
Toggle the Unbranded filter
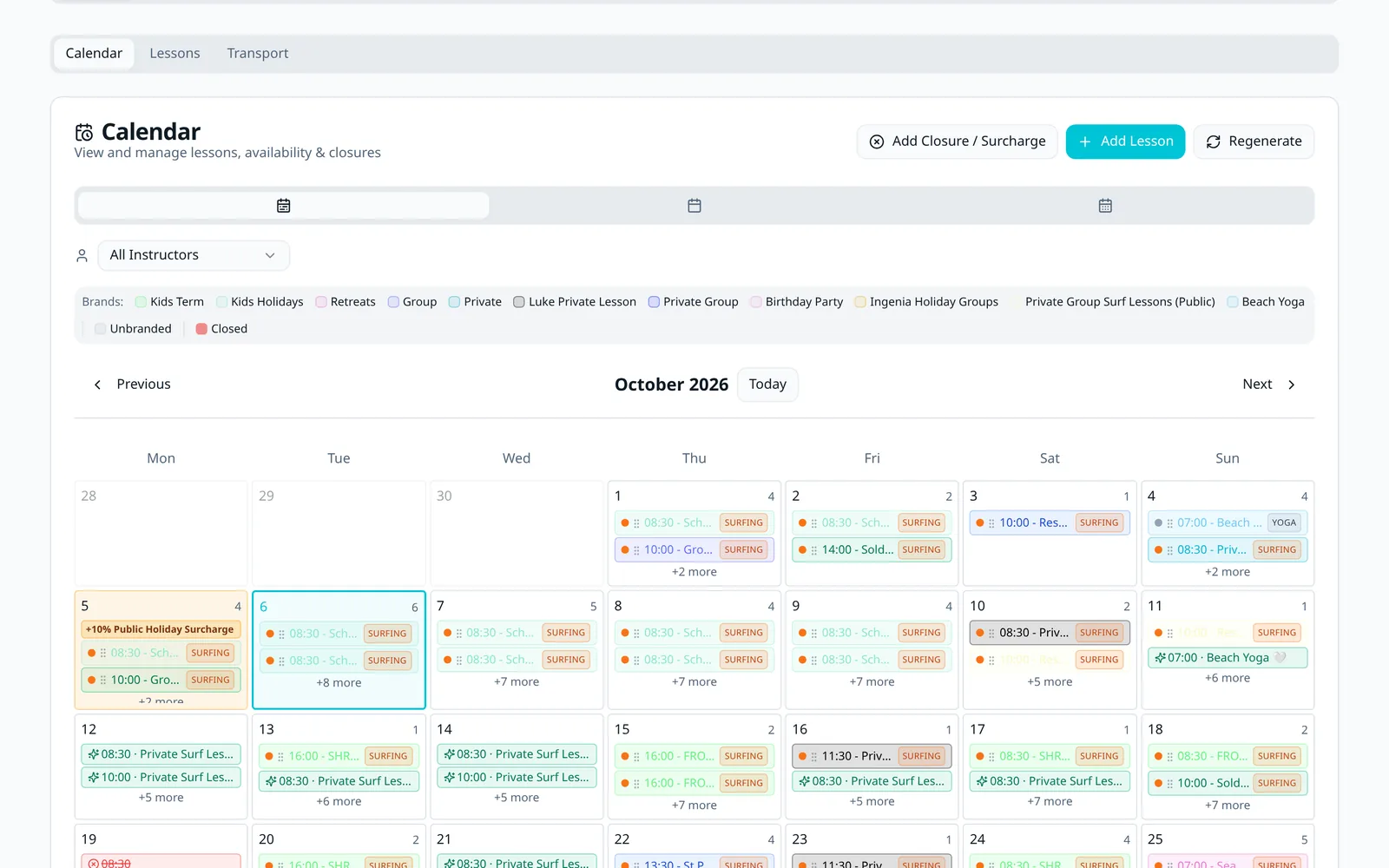134,329
